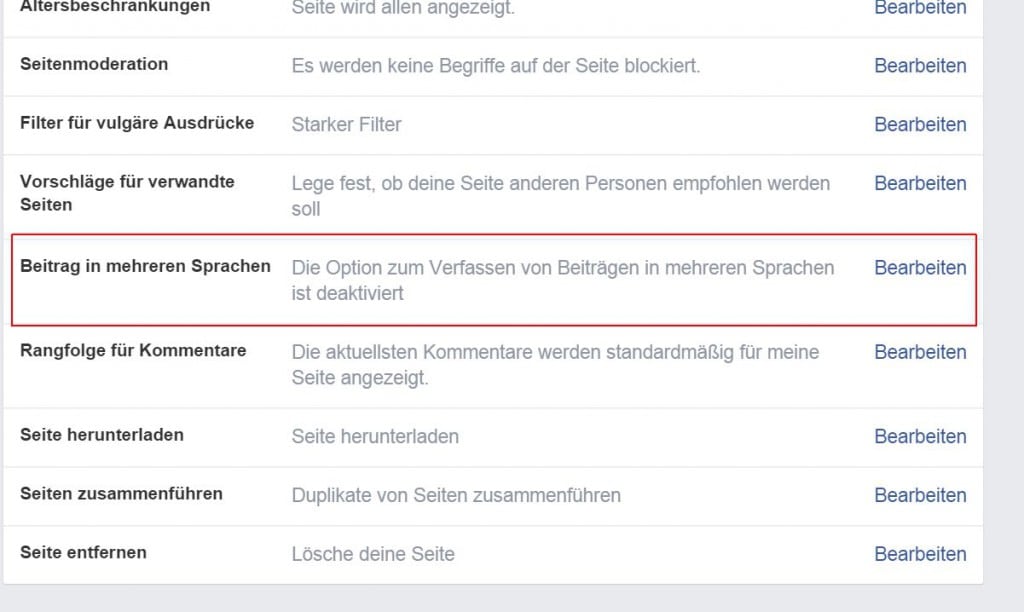Click the 'Lösche deine Seite' description
This screenshot has width=1024, height=612.
coord(373,554)
